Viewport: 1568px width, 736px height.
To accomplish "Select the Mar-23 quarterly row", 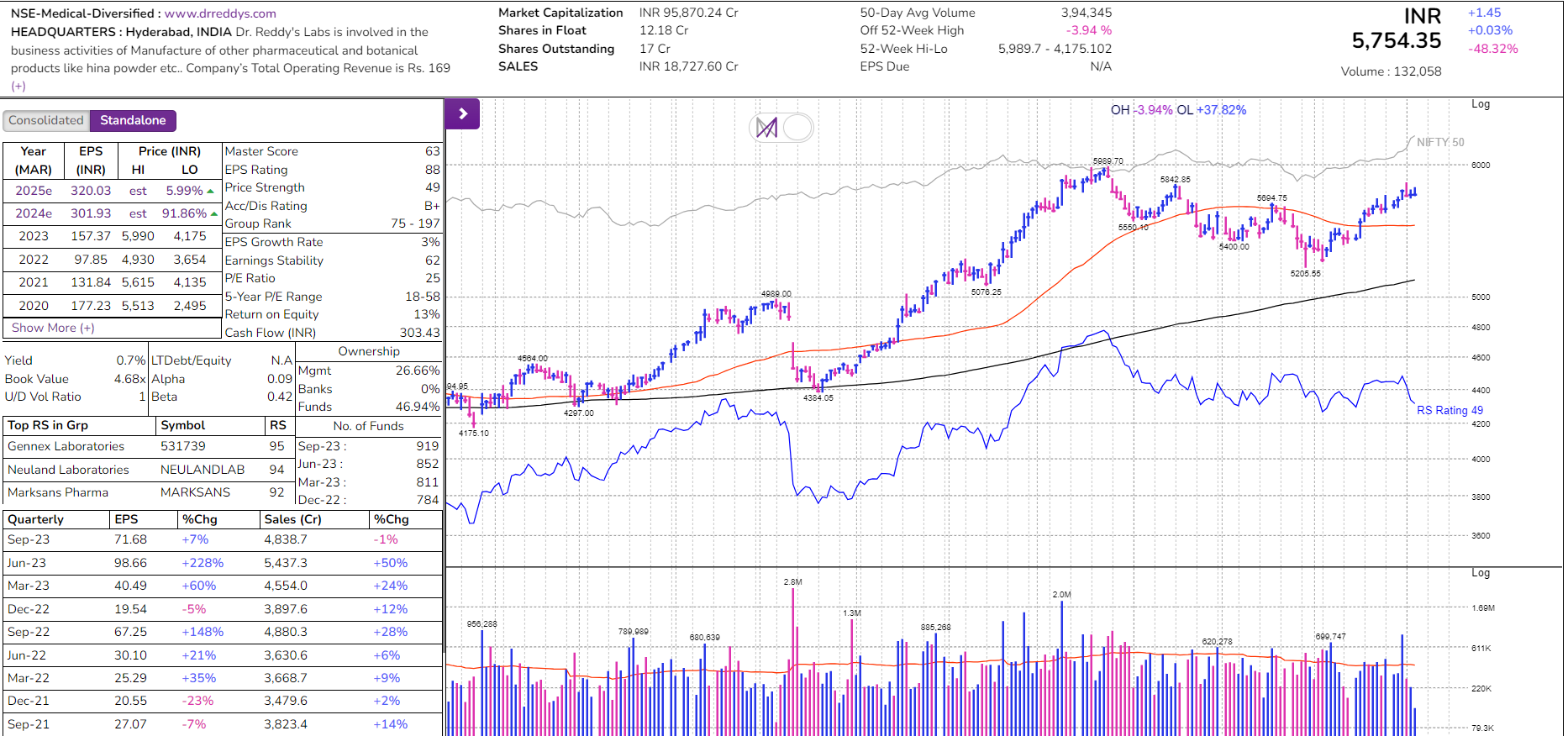I will click(x=223, y=586).
